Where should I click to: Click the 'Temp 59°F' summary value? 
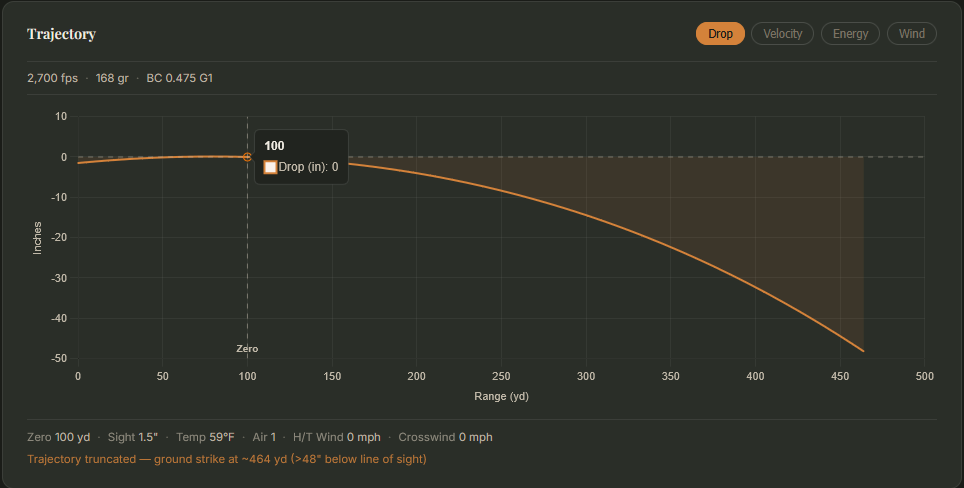tap(205, 437)
